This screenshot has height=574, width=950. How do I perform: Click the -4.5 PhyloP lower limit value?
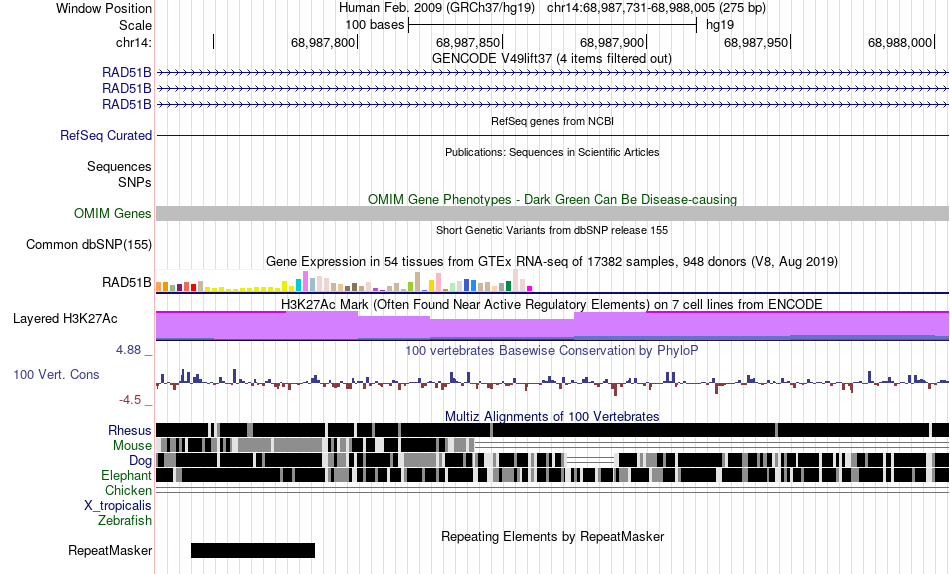click(130, 400)
